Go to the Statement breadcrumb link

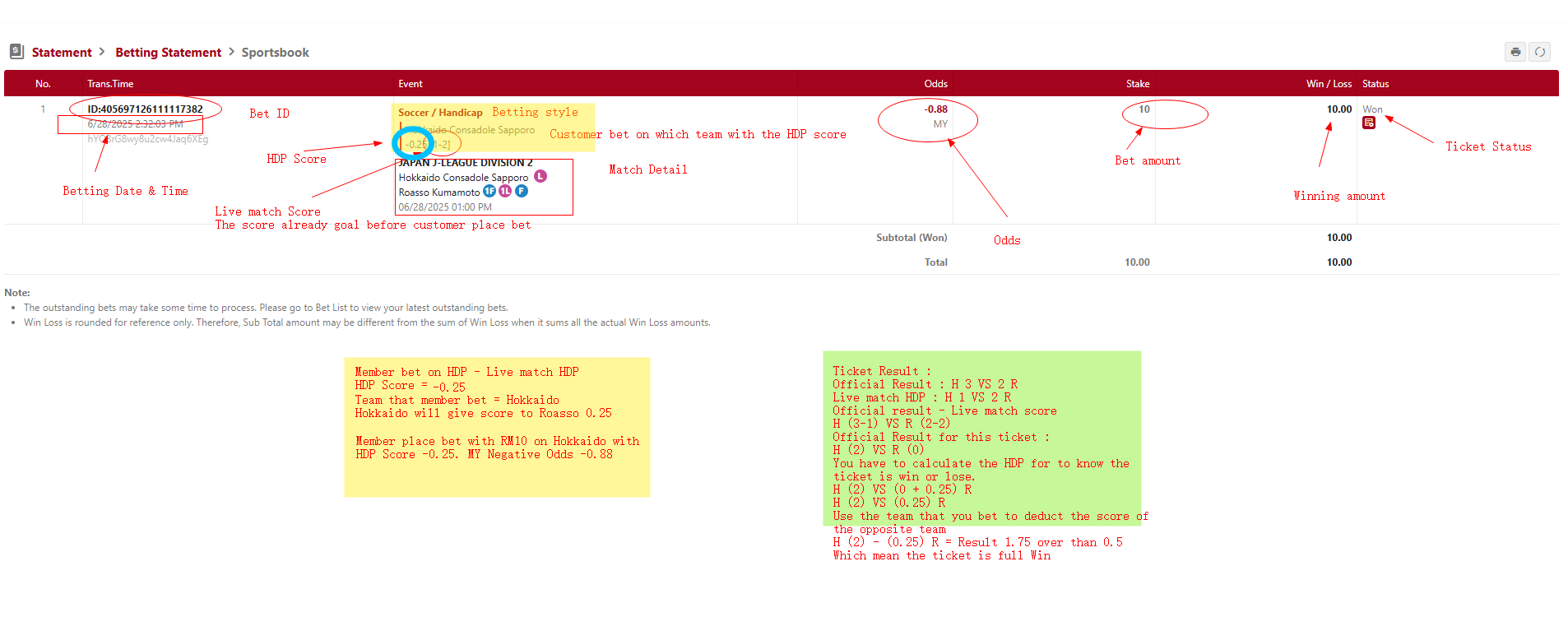pyautogui.click(x=62, y=52)
